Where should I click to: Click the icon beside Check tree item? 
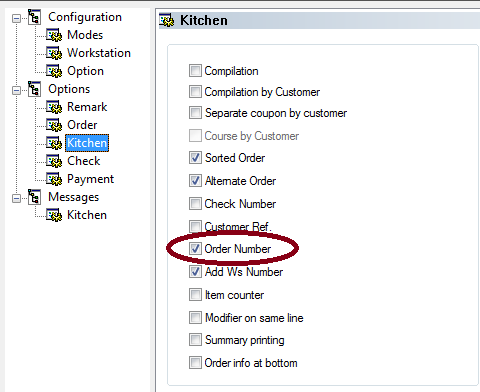click(54, 161)
